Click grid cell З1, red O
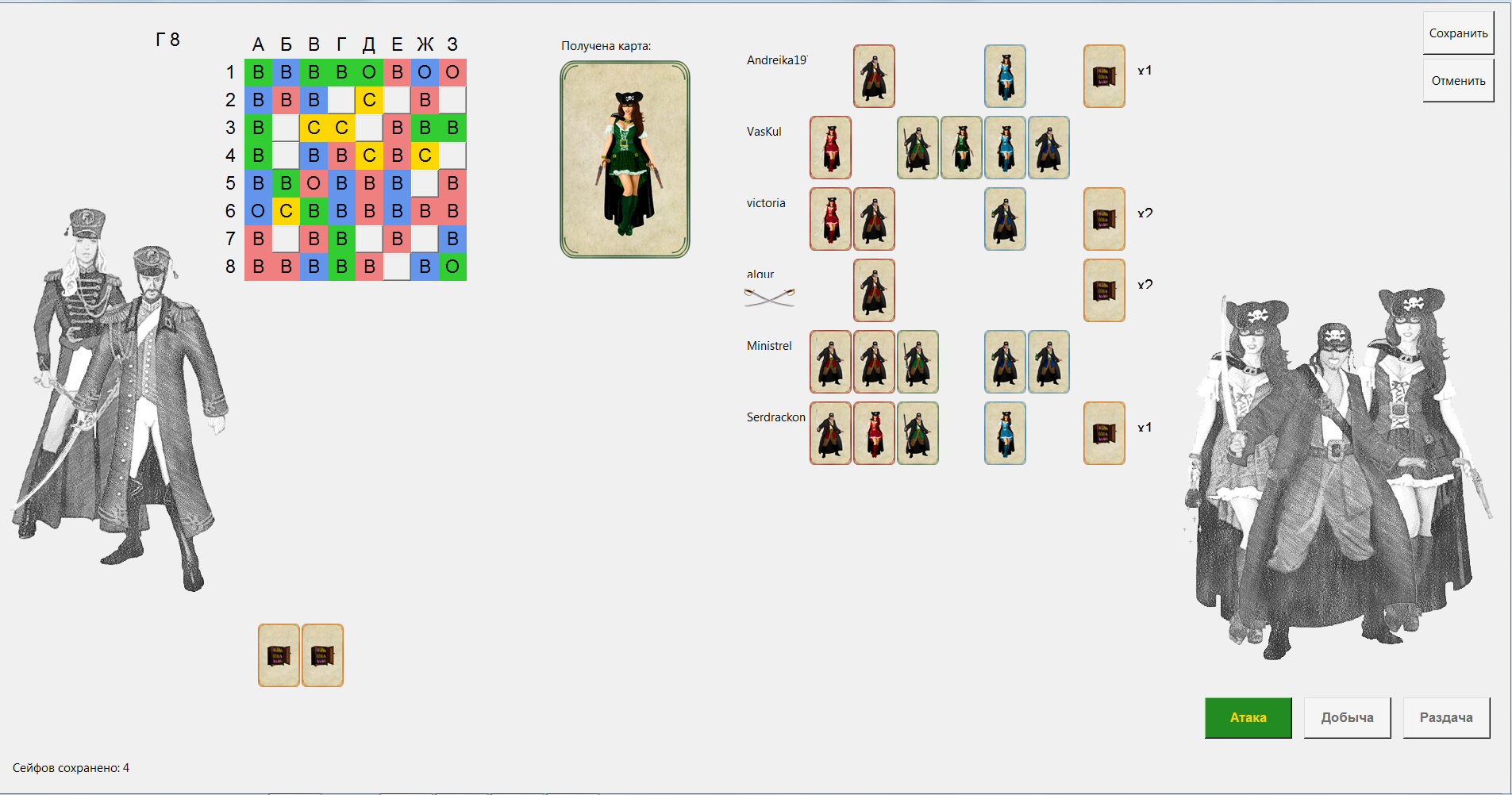 pos(452,72)
